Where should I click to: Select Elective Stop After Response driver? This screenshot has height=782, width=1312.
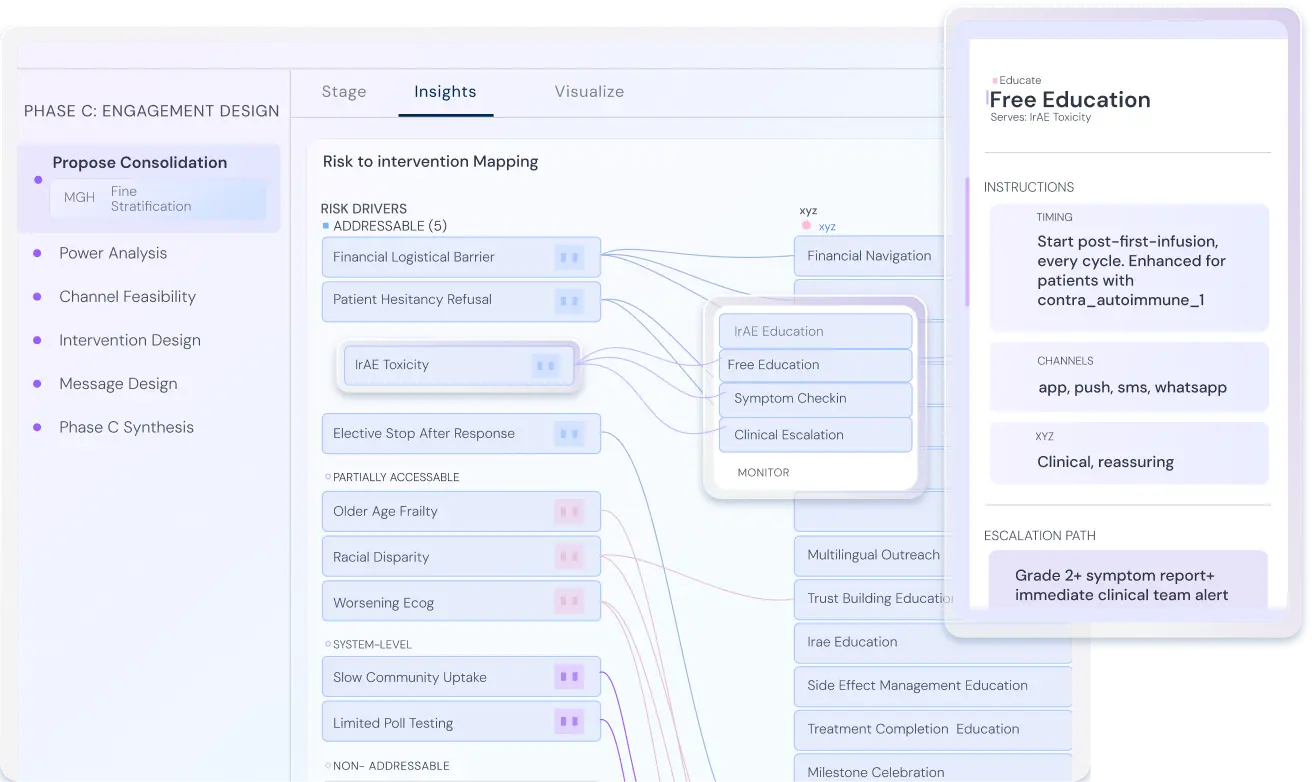(x=461, y=434)
